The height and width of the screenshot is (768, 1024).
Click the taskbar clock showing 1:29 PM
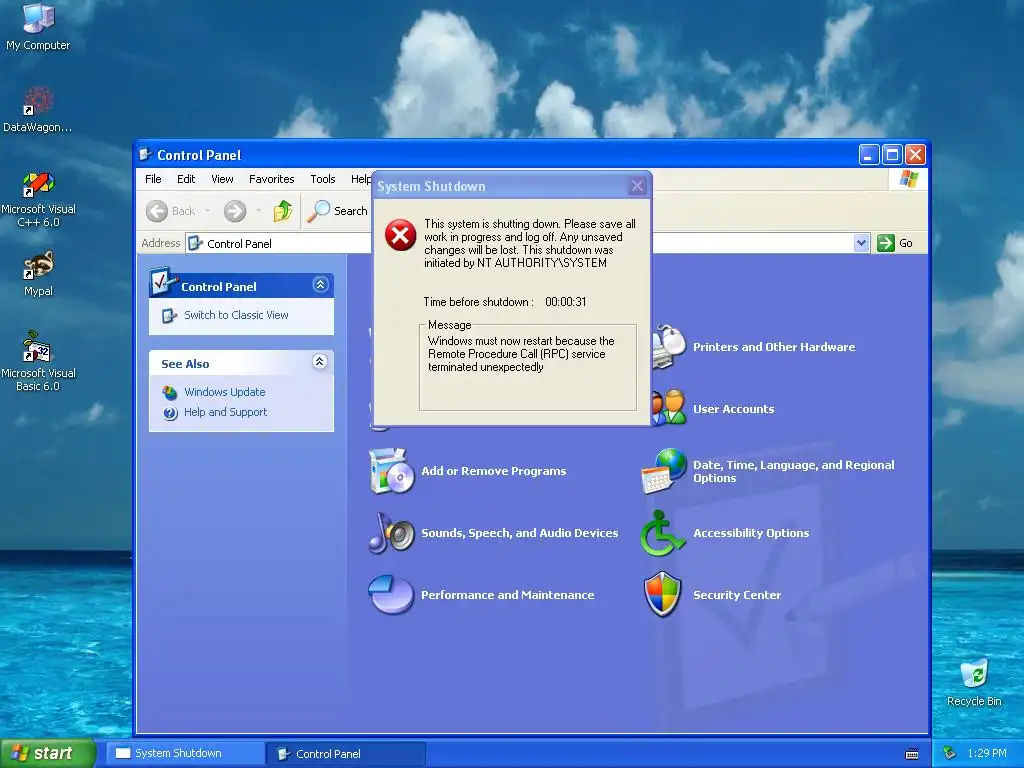coord(987,753)
